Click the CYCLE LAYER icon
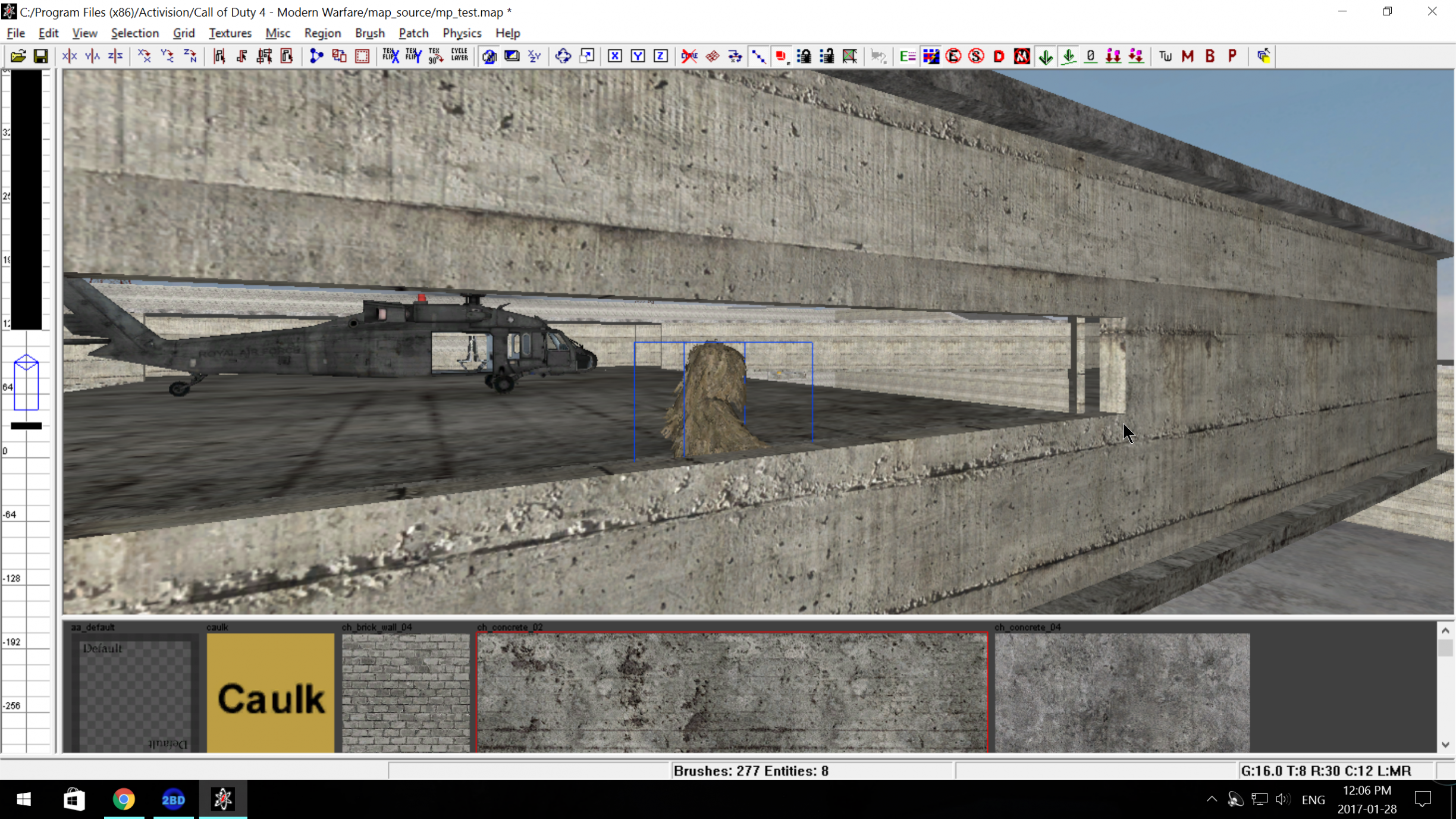1456x819 pixels. (459, 56)
